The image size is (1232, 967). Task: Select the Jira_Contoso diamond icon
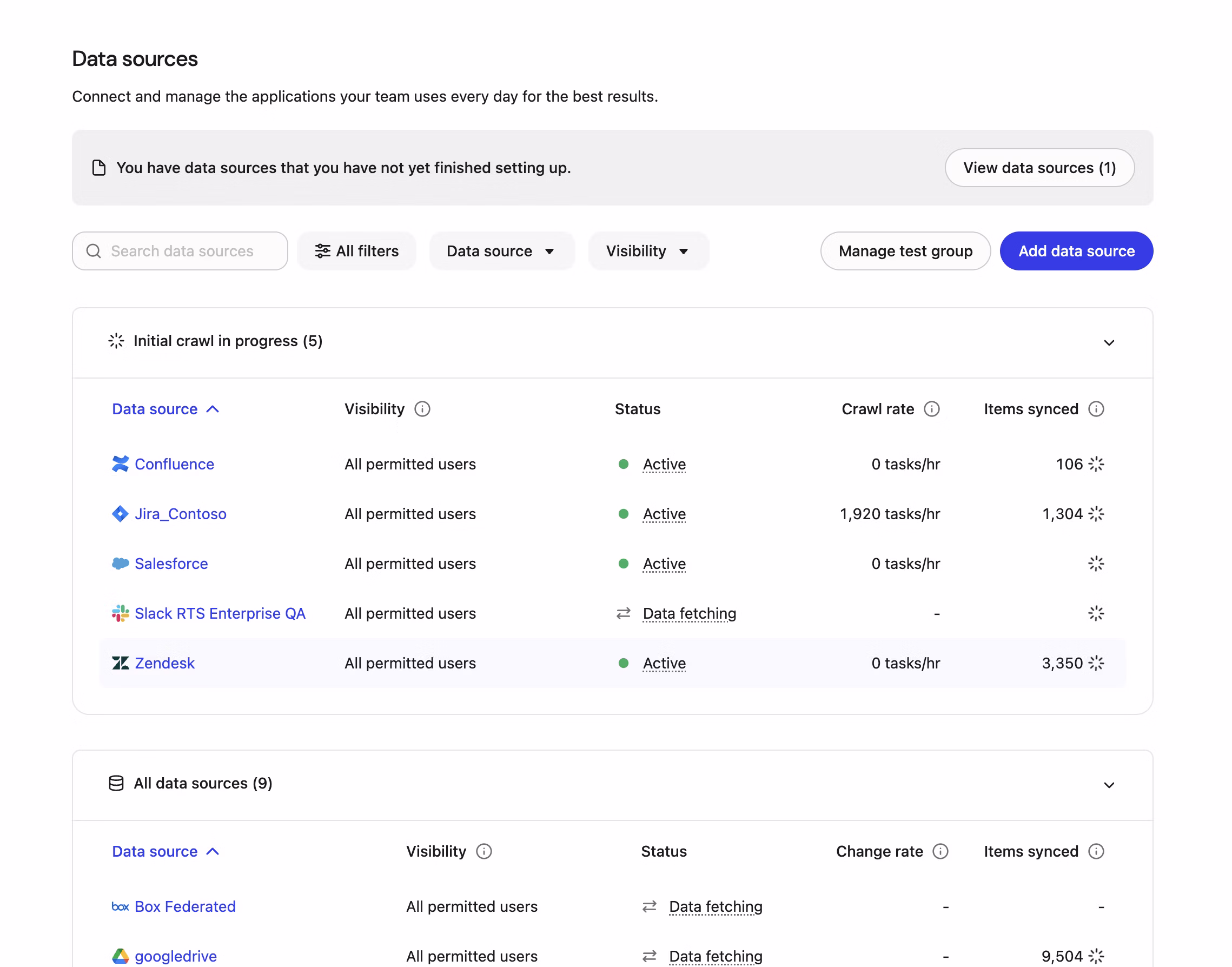pyautogui.click(x=120, y=513)
